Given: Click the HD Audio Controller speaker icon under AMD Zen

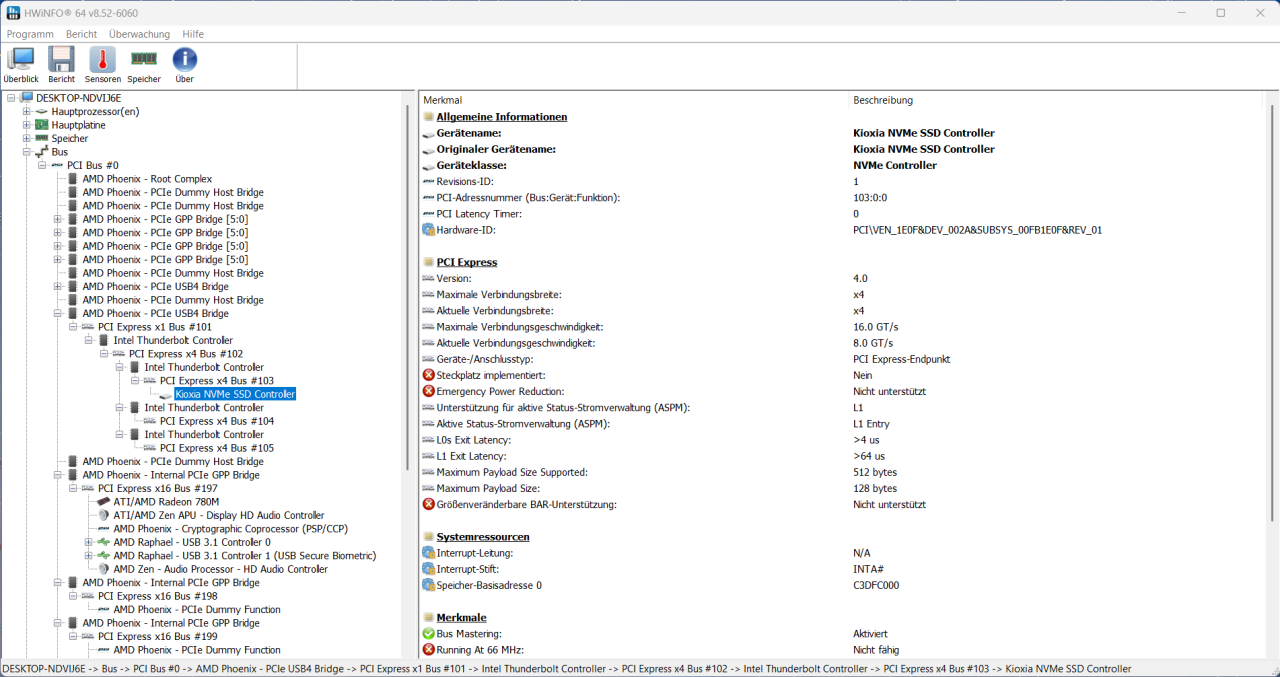Looking at the screenshot, I should (x=104, y=569).
